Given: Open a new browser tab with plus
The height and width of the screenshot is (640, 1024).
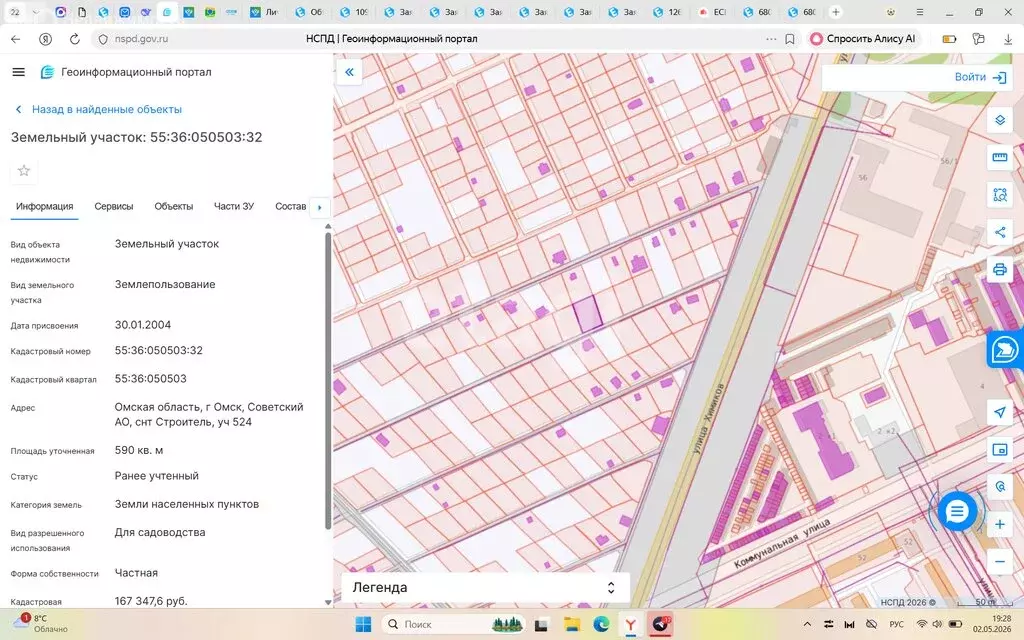Looking at the screenshot, I should click(x=835, y=12).
